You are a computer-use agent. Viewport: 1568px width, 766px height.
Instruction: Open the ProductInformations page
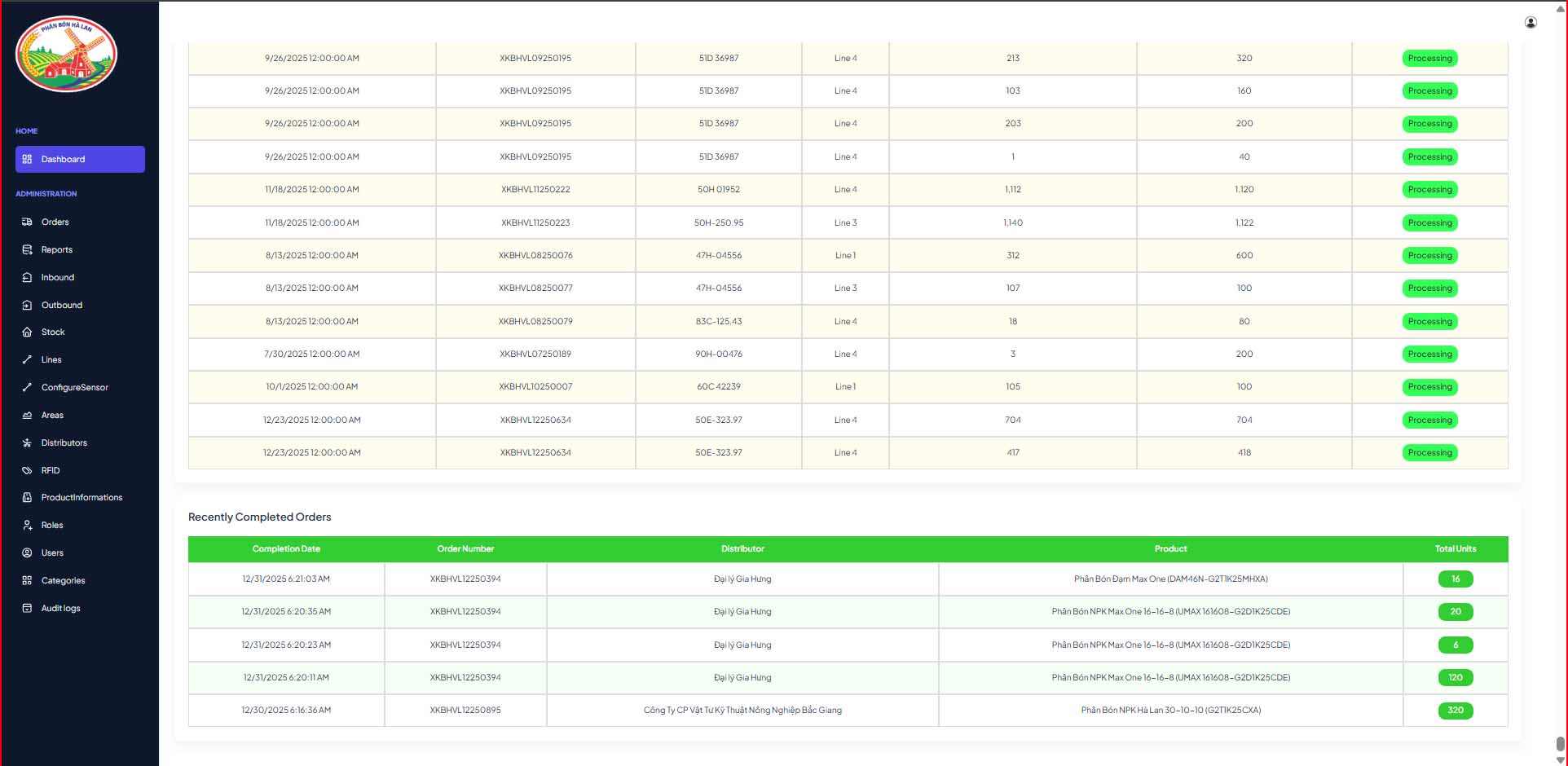click(x=81, y=497)
